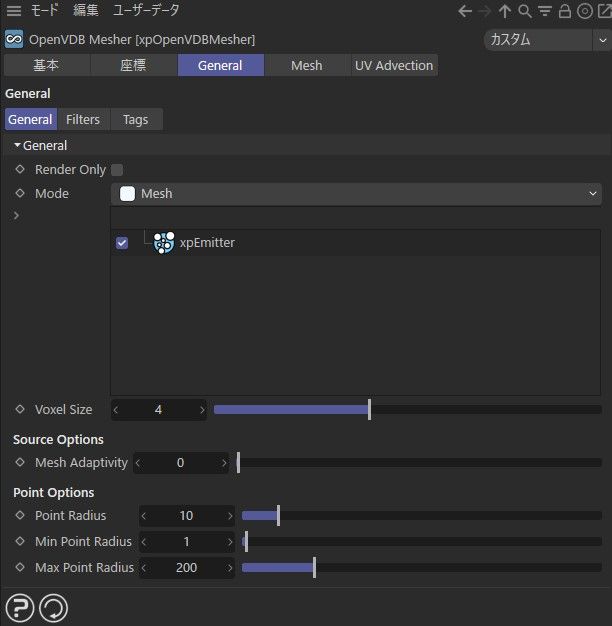Select the top General tab

220,65
